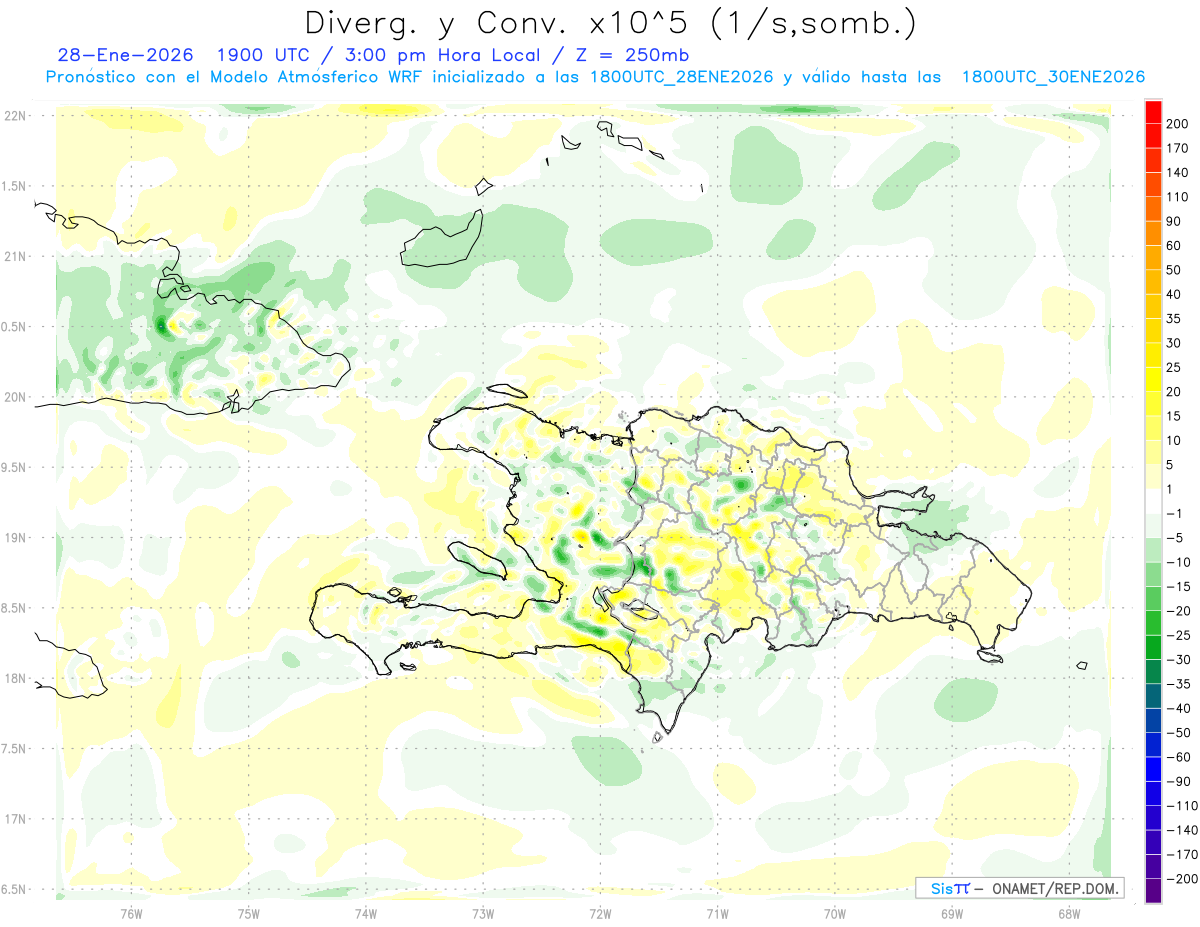Screen dimensions: 1200x927
Task: Click the positive '40' colorbar value
Action: click(1173, 294)
